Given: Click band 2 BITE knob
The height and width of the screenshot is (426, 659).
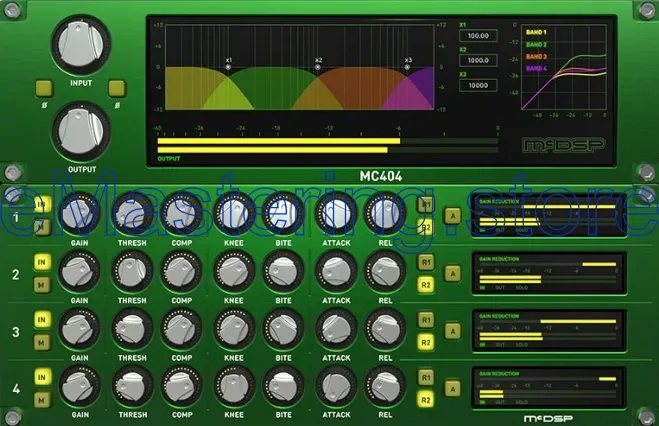Looking at the screenshot, I should tap(283, 272).
